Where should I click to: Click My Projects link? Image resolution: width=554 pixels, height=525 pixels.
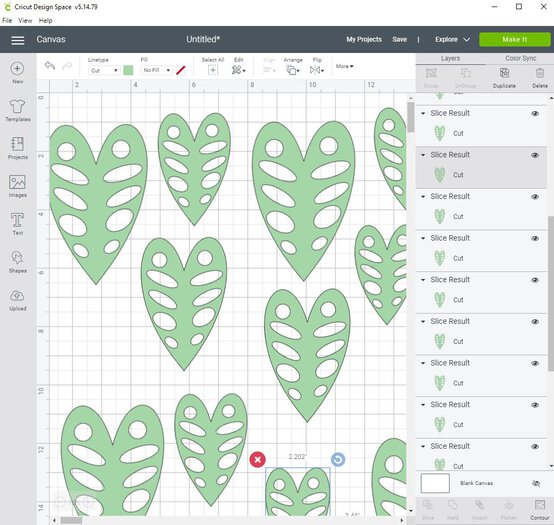pyautogui.click(x=364, y=40)
